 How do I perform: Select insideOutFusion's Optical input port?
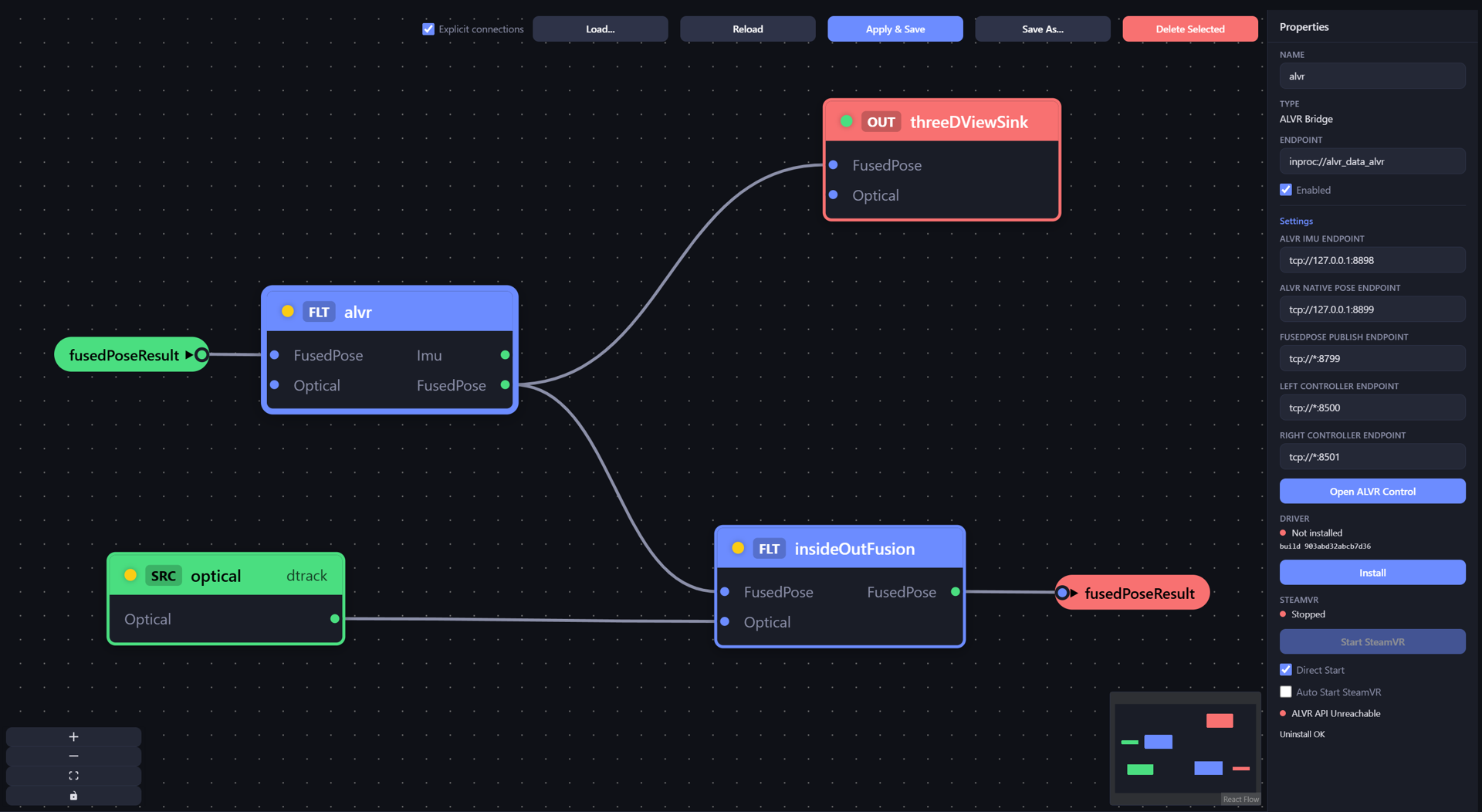[x=725, y=621]
